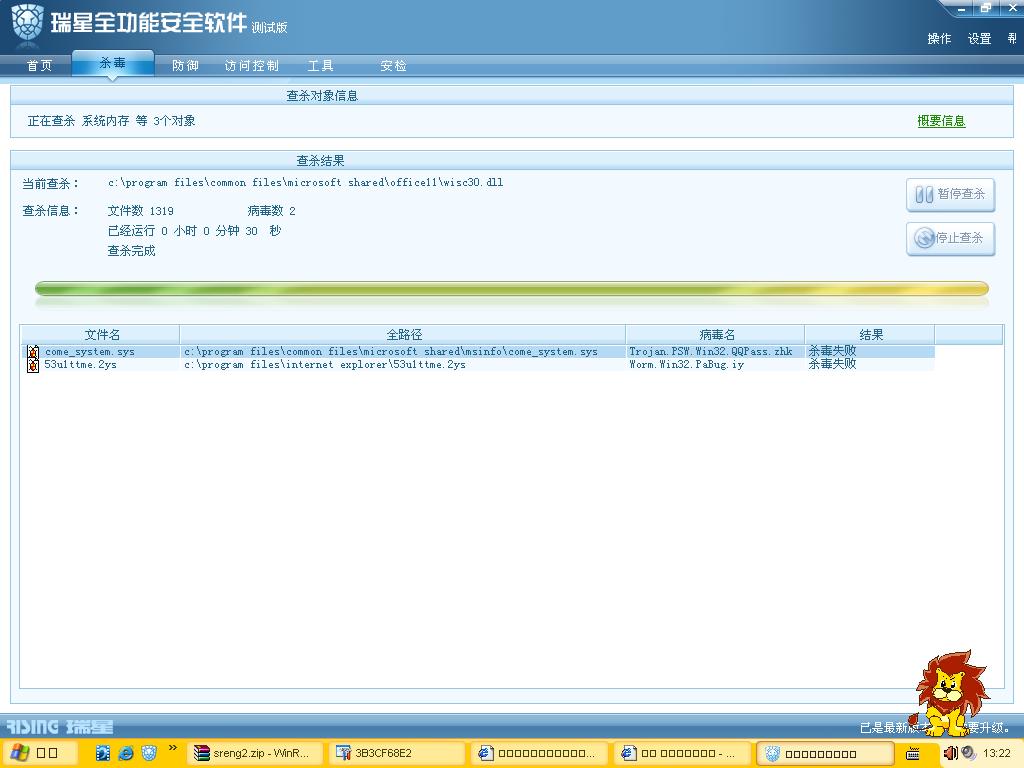
Task: Open the 访问控制 access control tab
Action: tap(251, 65)
